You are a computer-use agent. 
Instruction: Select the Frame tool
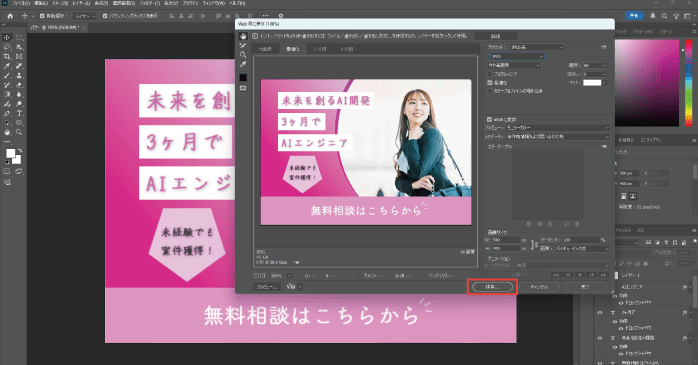pos(19,57)
